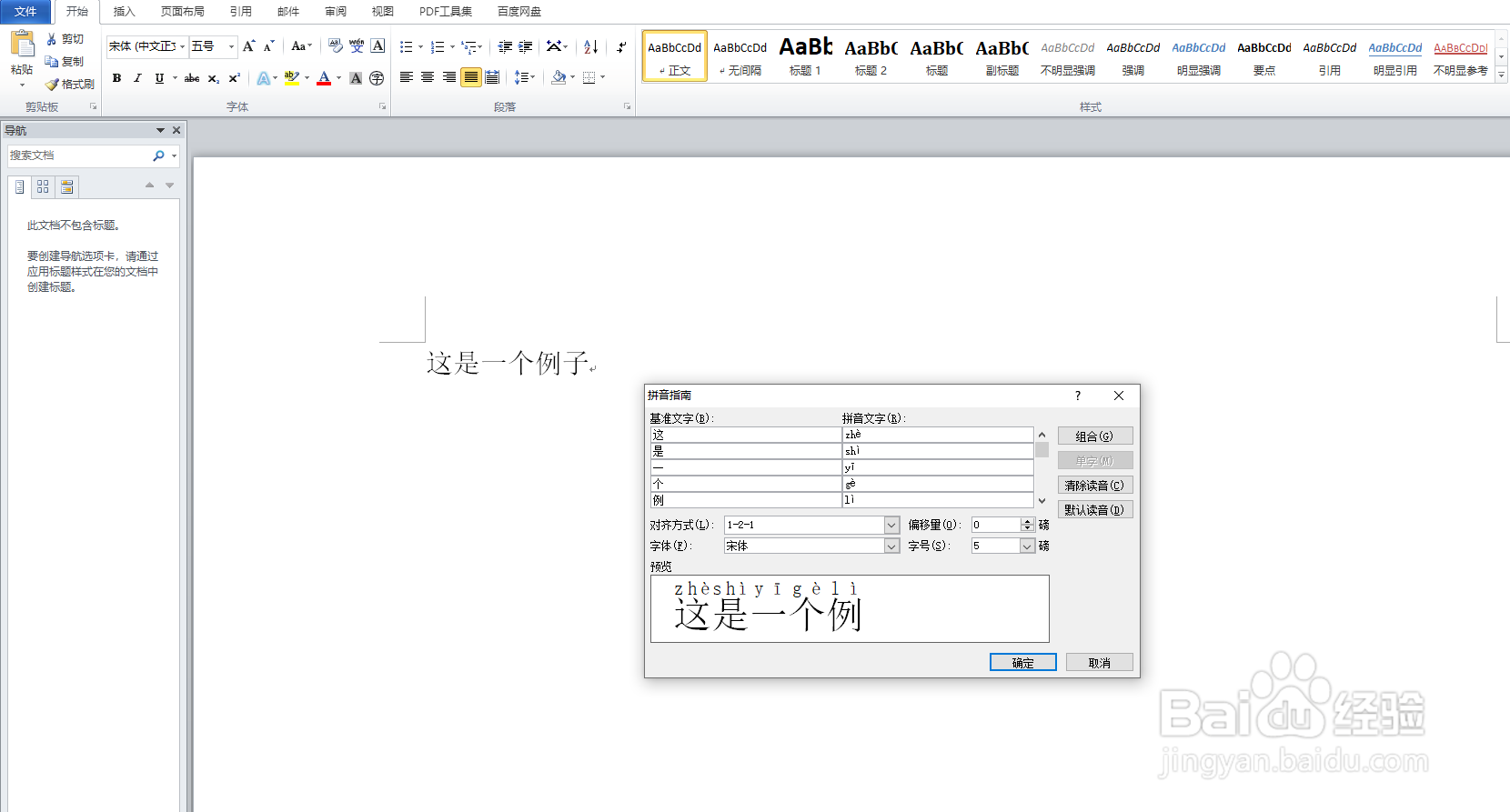Open Change Case Aa dropdown

301,46
